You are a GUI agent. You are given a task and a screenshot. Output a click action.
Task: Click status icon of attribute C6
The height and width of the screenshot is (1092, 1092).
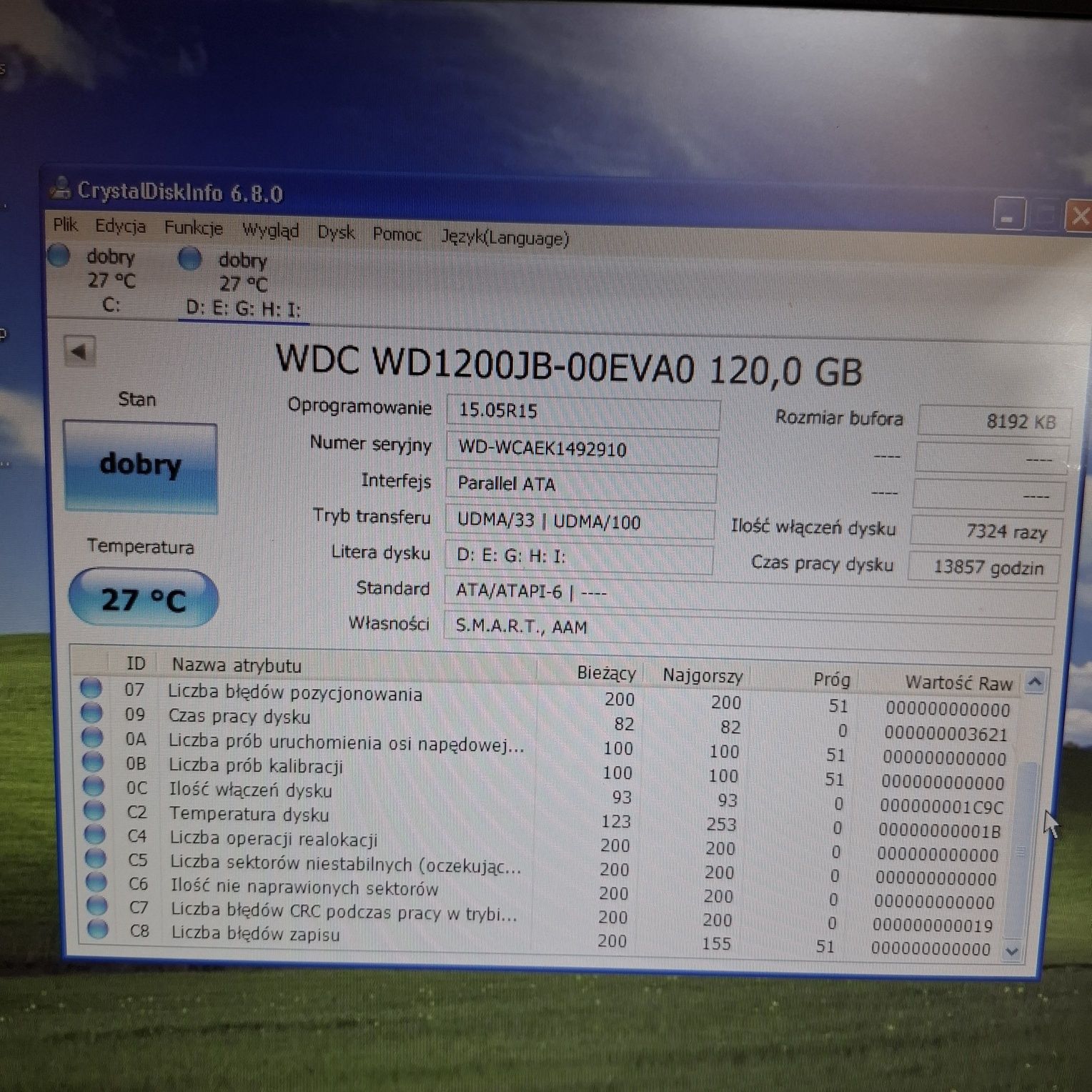coord(96,881)
